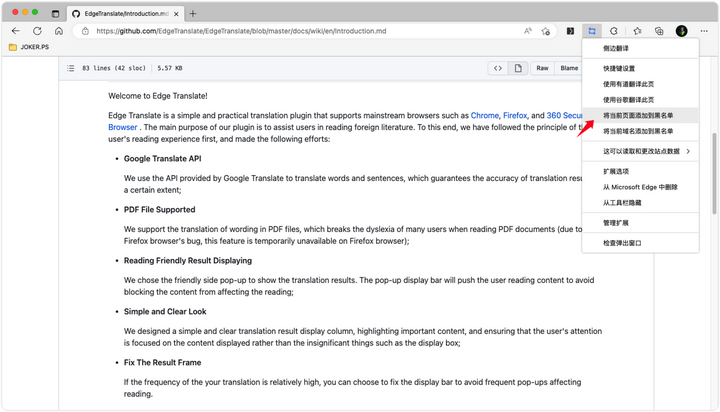This screenshot has height=412, width=720.
Task: Open the tab actions menu icon
Action: point(56,14)
